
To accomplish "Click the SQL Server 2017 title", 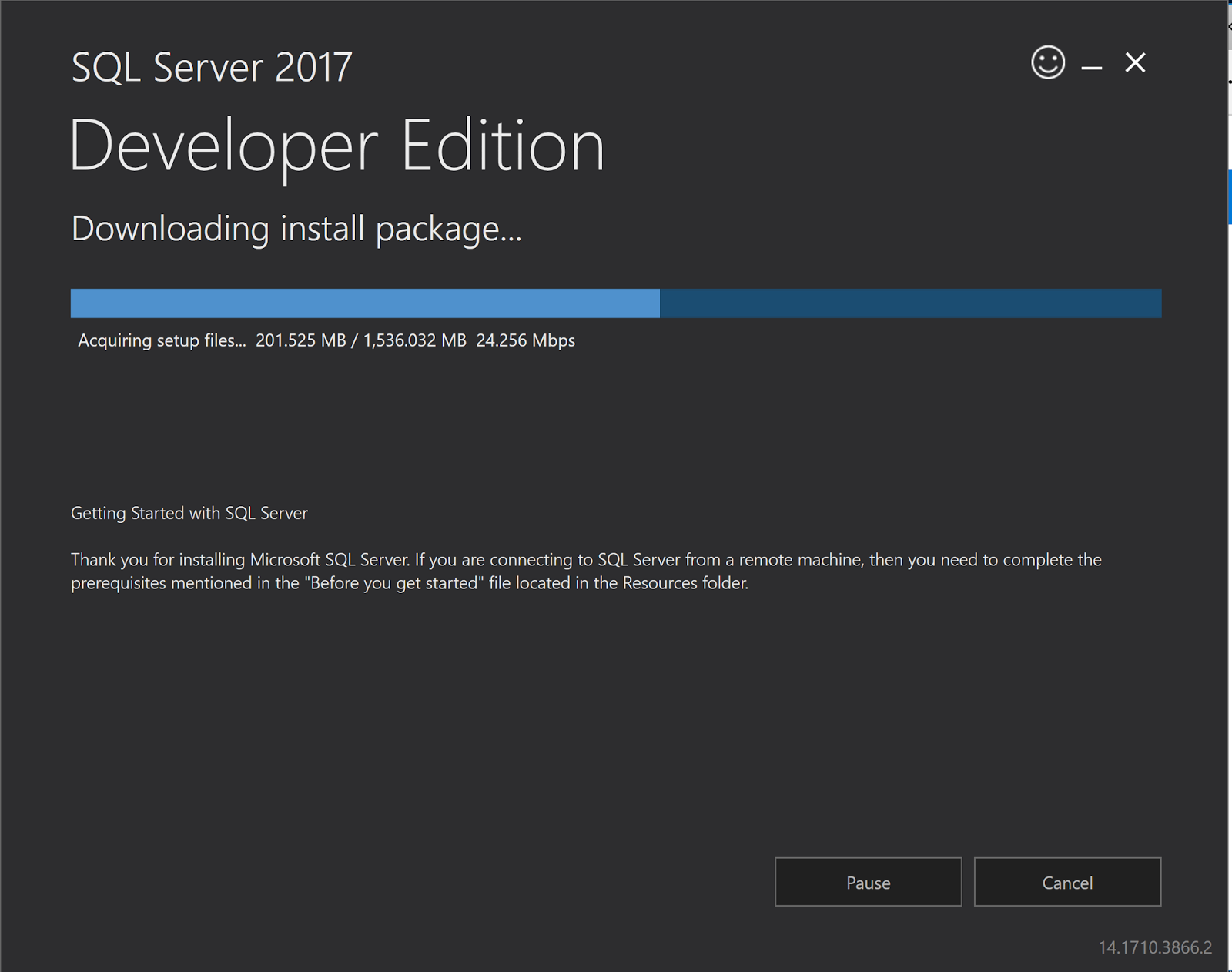I will (211, 67).
